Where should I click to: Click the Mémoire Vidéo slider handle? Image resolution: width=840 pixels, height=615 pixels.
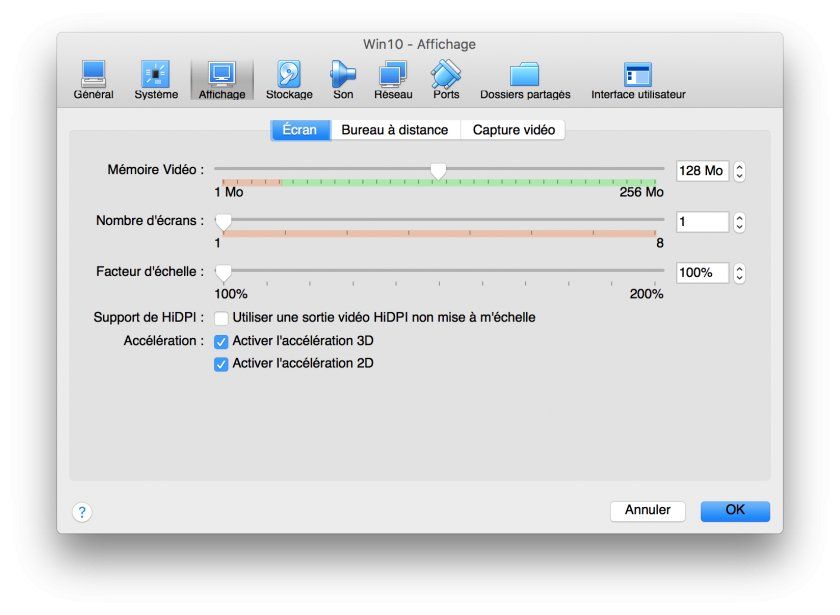pyautogui.click(x=440, y=170)
